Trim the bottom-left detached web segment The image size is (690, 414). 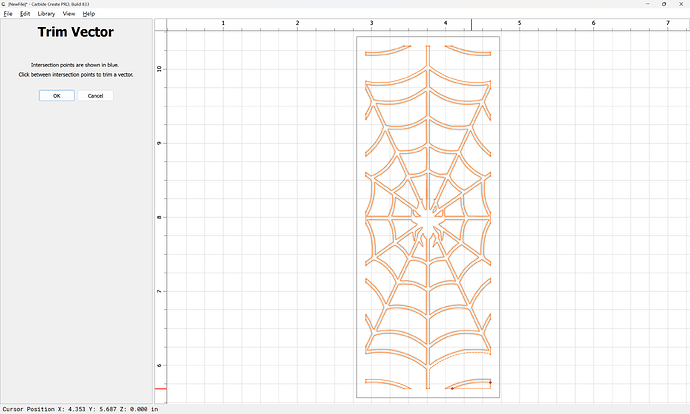[388, 382]
